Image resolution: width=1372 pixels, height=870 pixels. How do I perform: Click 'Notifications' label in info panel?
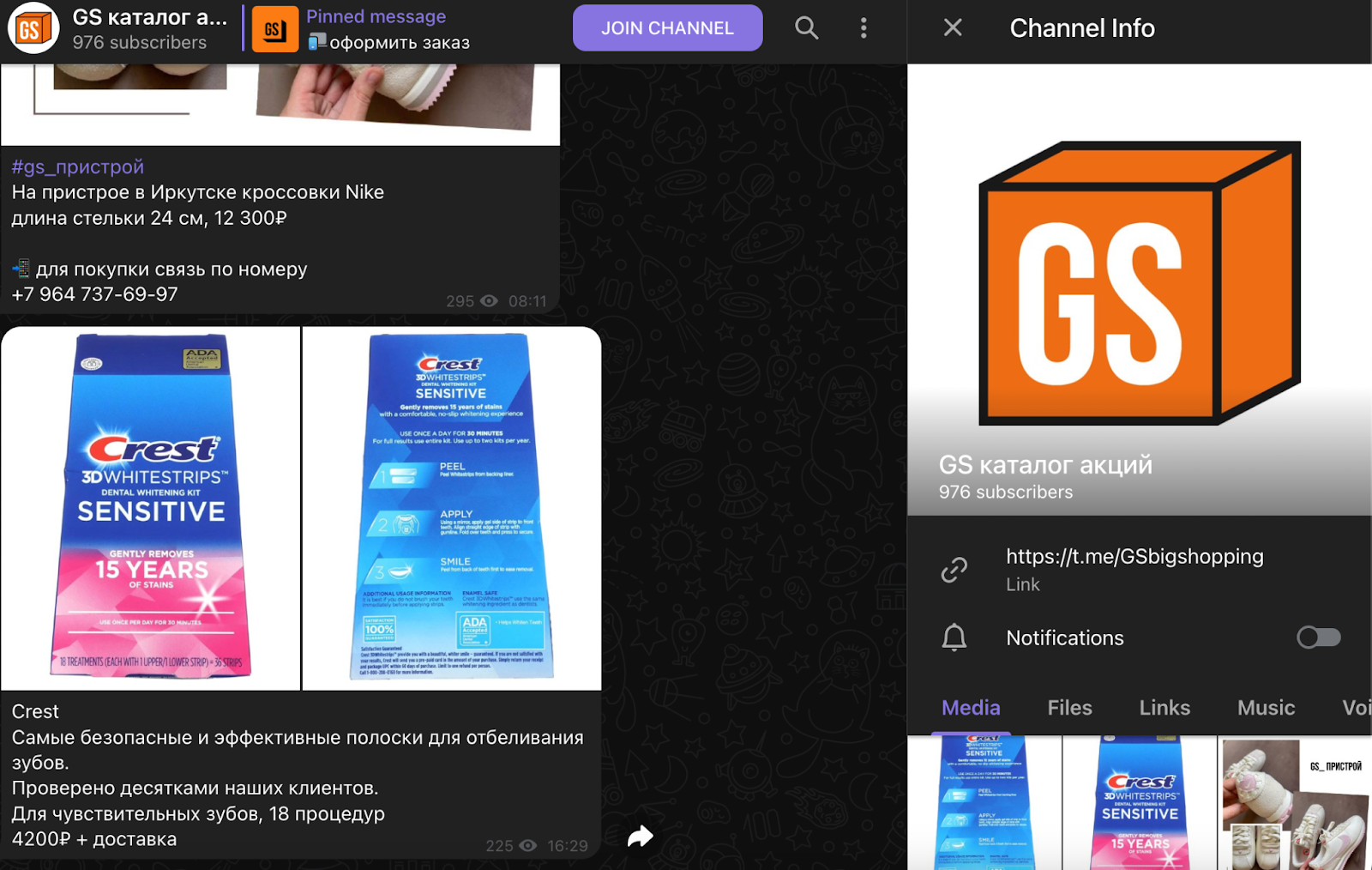1065,637
